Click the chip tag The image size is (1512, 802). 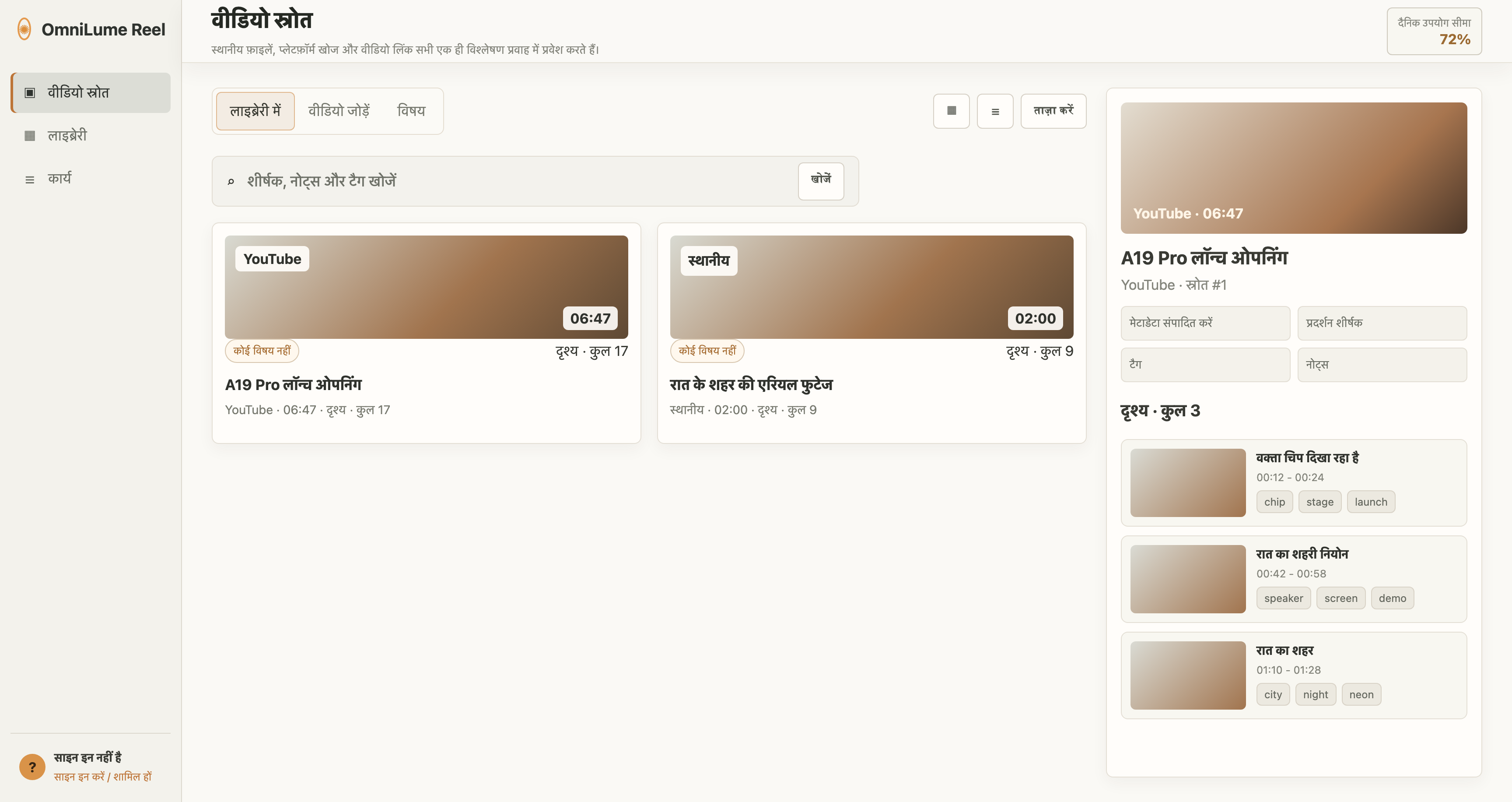click(x=1274, y=502)
